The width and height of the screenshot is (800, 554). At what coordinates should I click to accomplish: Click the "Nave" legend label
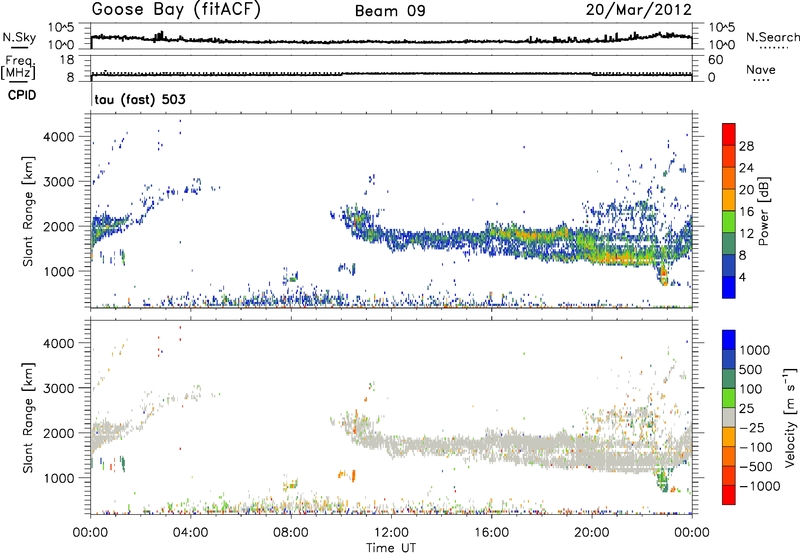coord(760,69)
